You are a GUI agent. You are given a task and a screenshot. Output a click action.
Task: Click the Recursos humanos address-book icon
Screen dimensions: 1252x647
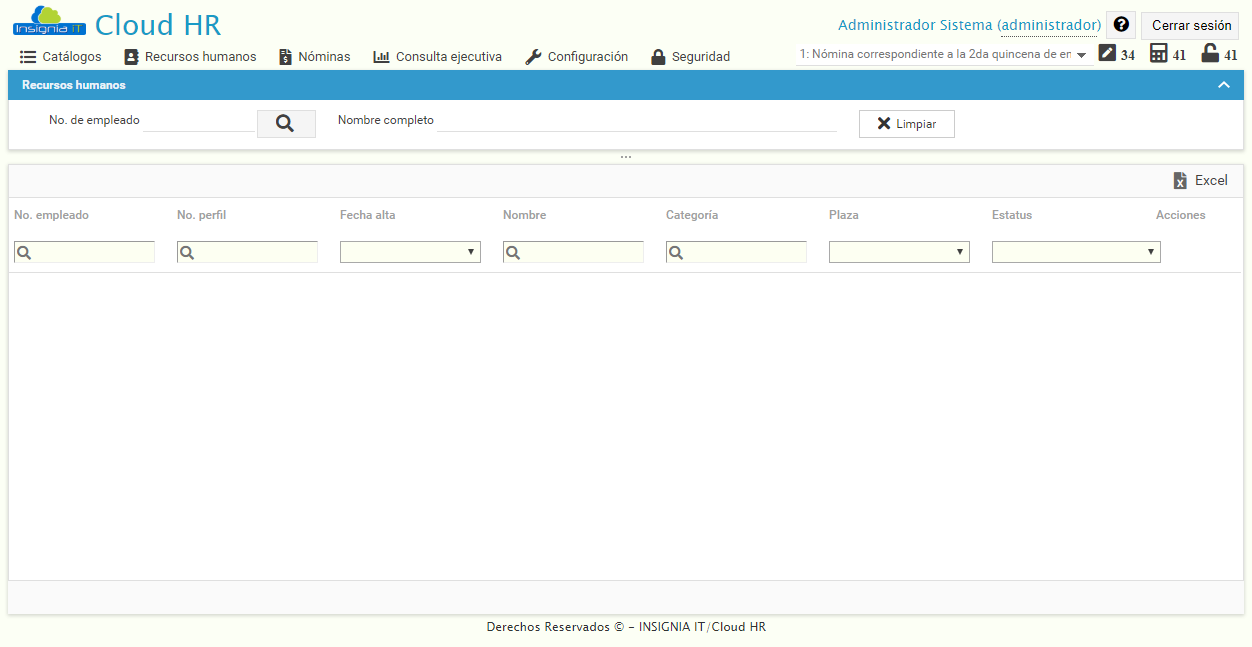point(132,57)
